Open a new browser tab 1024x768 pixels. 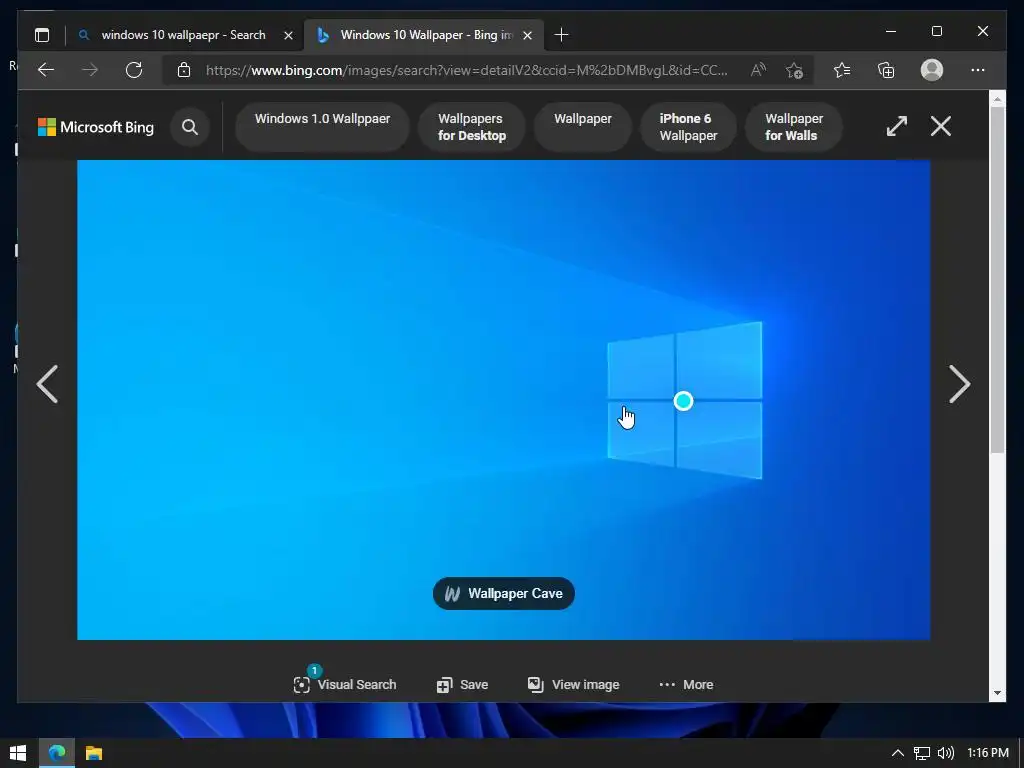pos(562,35)
